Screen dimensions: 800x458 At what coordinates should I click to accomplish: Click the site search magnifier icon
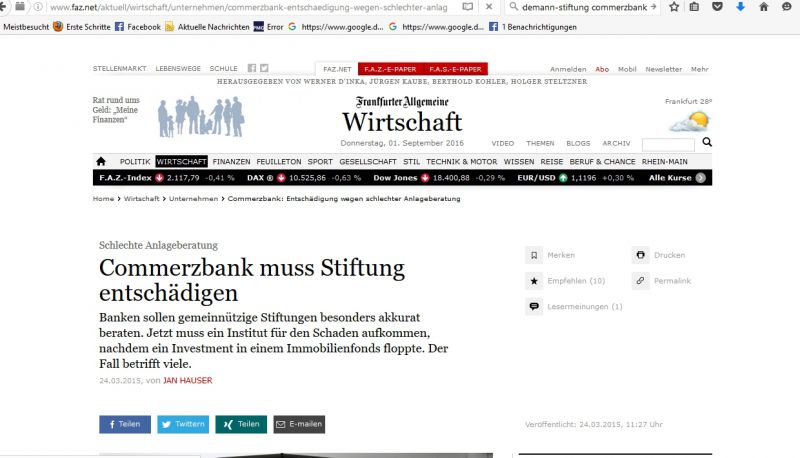707,142
